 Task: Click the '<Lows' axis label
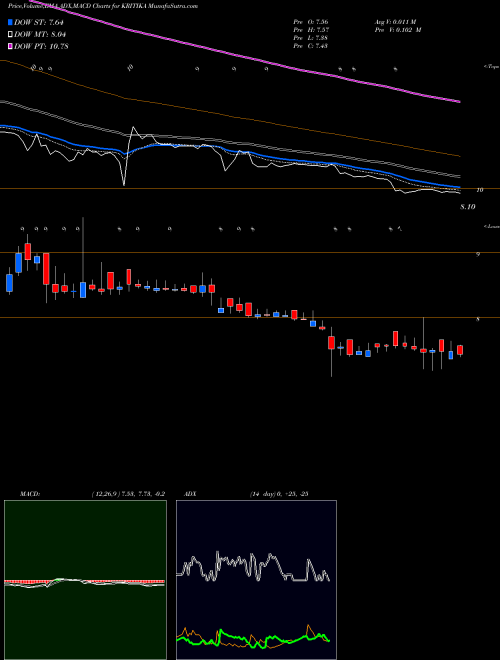point(491,226)
